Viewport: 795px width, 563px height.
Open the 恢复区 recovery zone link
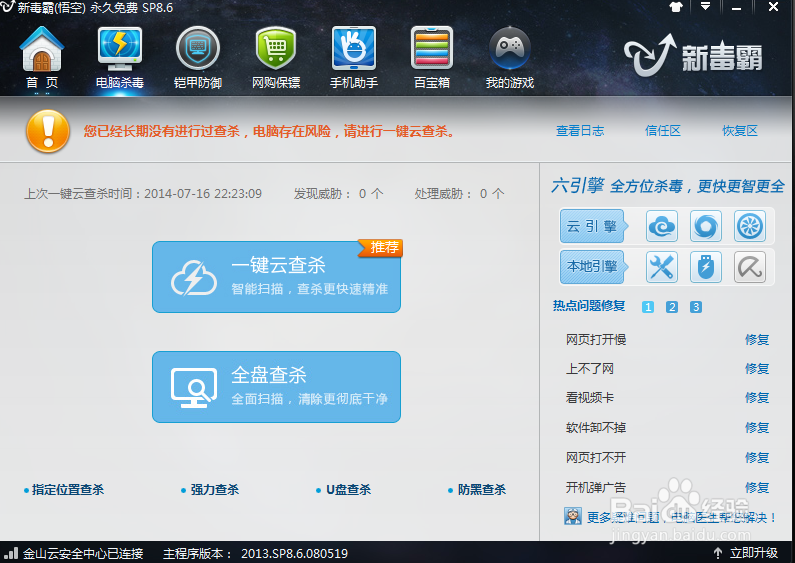(740, 131)
